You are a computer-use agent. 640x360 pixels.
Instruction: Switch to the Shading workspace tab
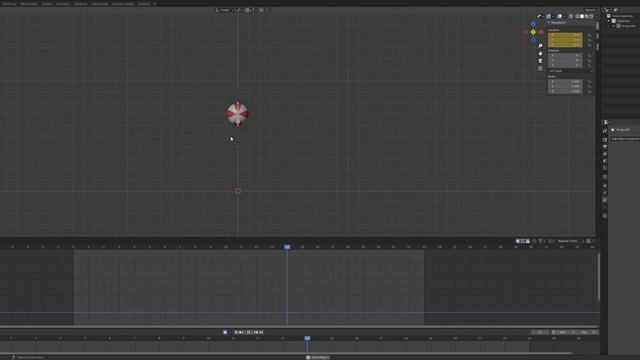47,4
